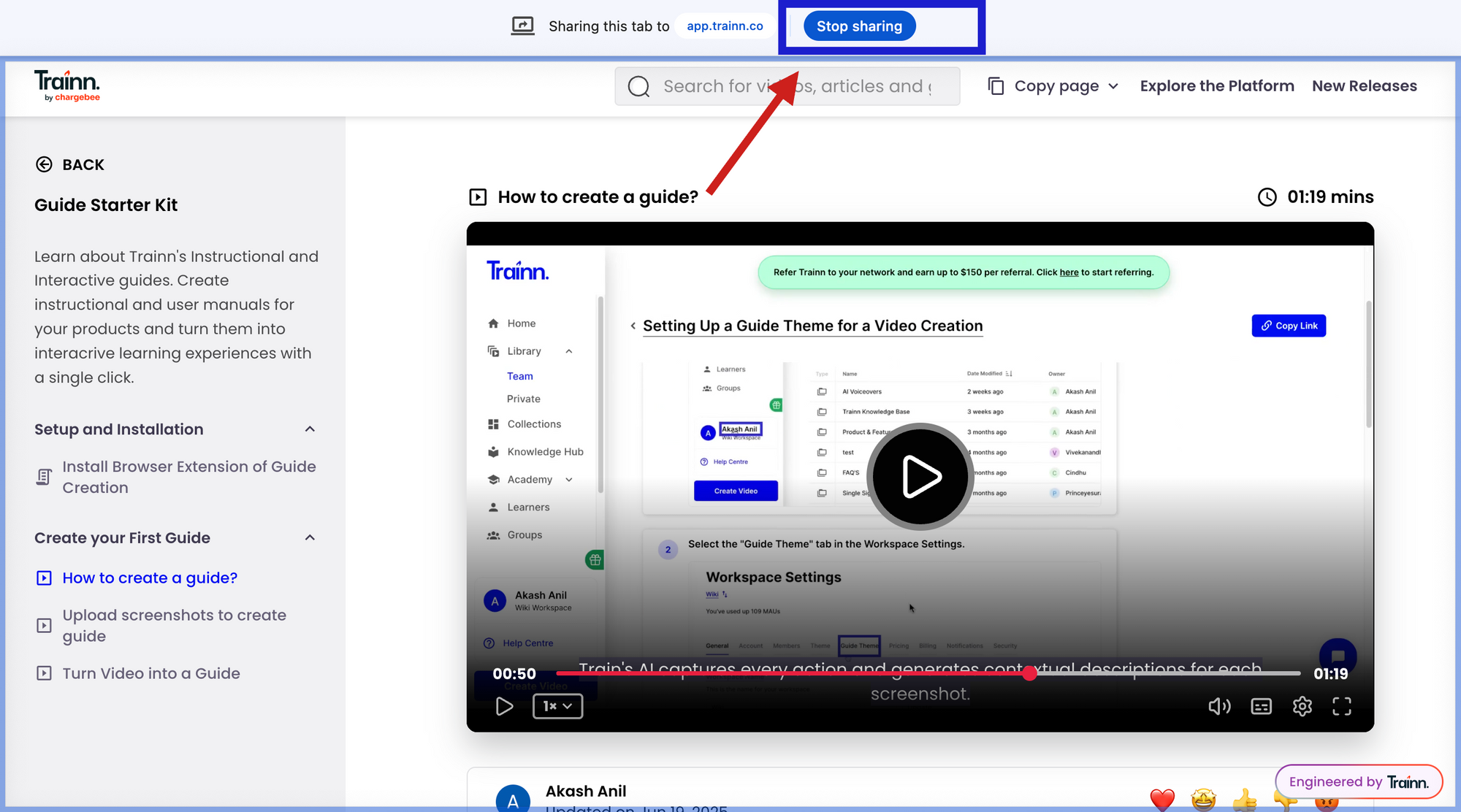Toggle captions with the subtitles icon
The height and width of the screenshot is (812, 1461).
(x=1261, y=706)
